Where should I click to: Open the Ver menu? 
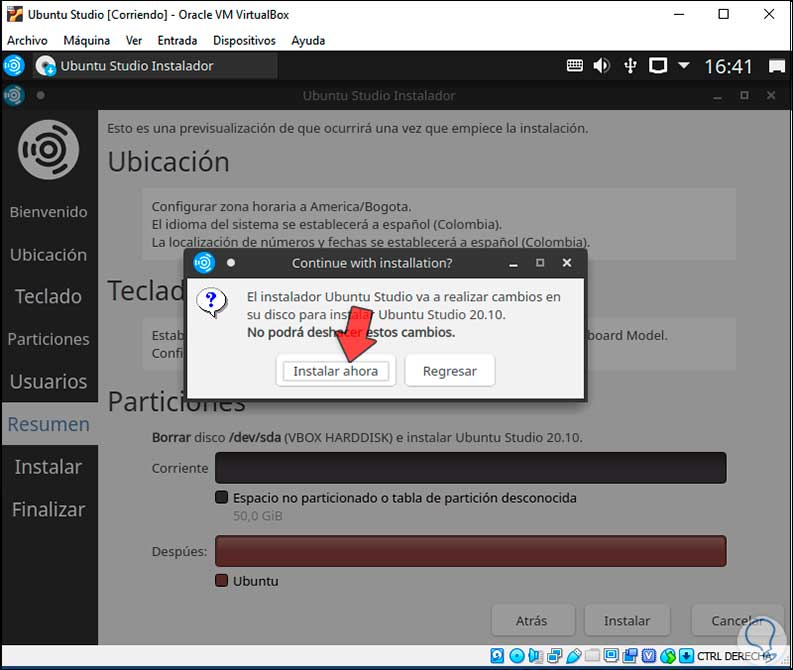pyautogui.click(x=134, y=40)
